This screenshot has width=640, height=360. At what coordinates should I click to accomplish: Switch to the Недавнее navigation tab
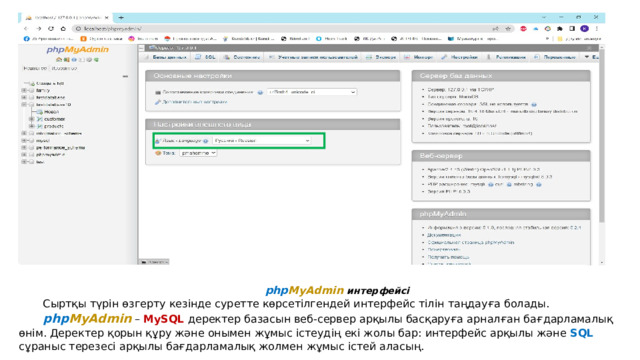35,68
